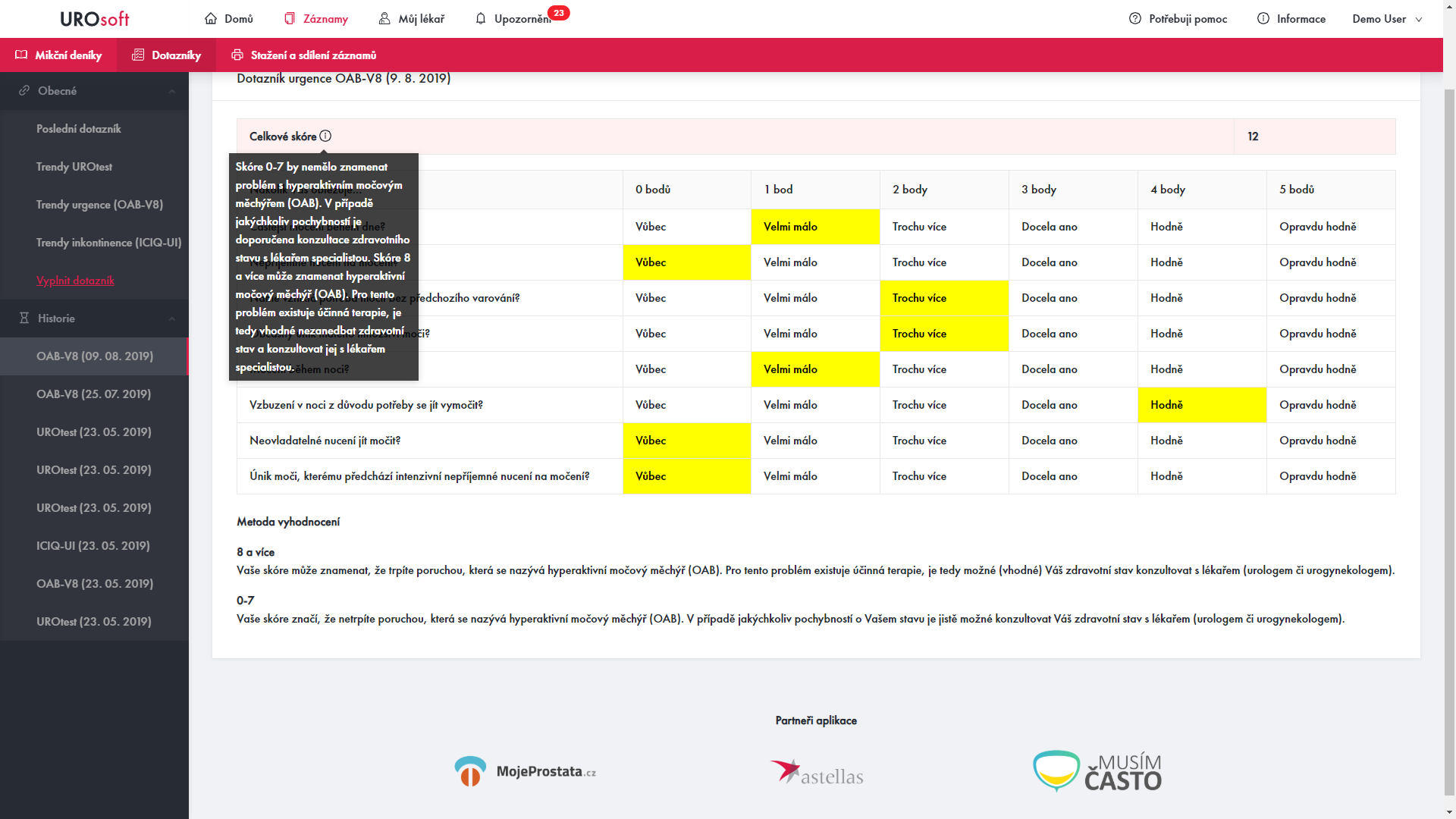Click the MojeProstata.cz partner logo

[525, 771]
